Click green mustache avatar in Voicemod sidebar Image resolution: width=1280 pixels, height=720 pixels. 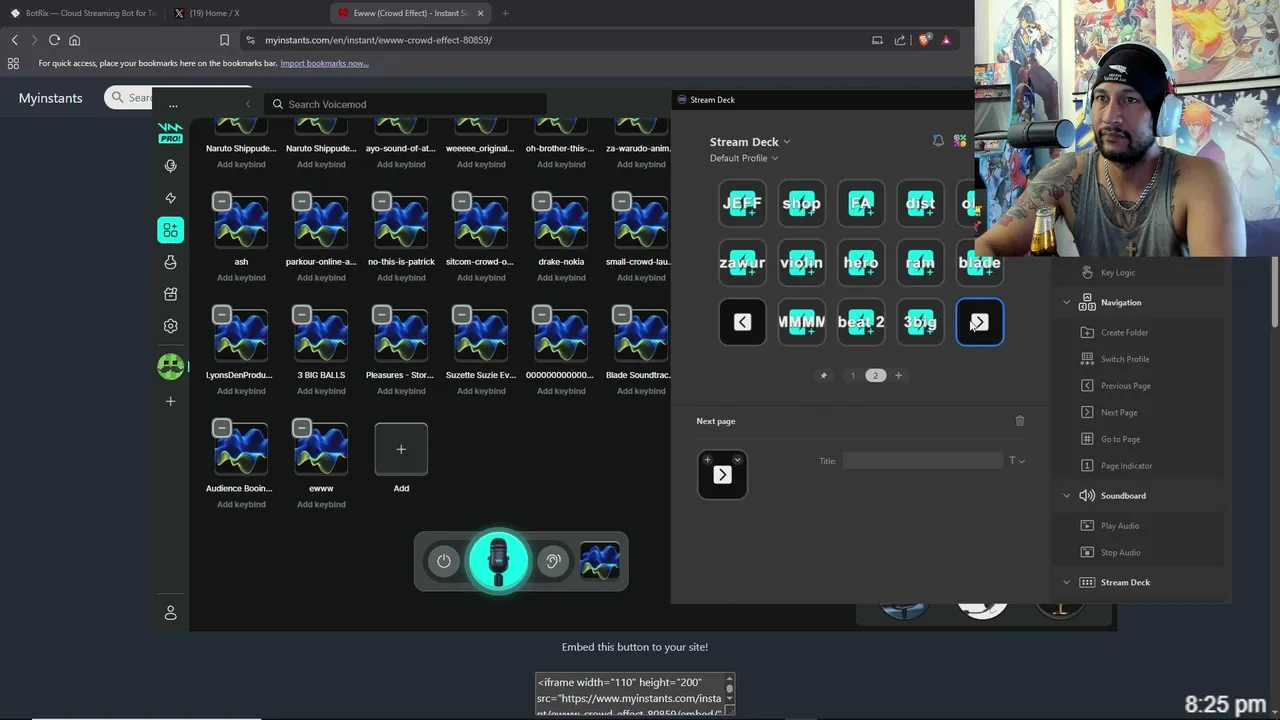[170, 366]
